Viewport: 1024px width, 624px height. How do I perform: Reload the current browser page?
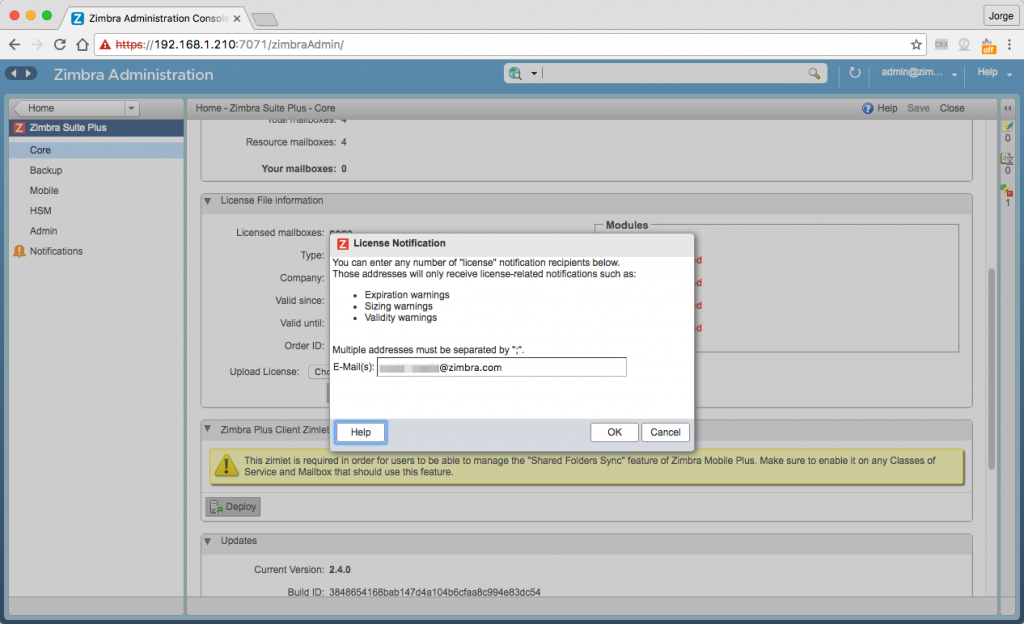[59, 44]
